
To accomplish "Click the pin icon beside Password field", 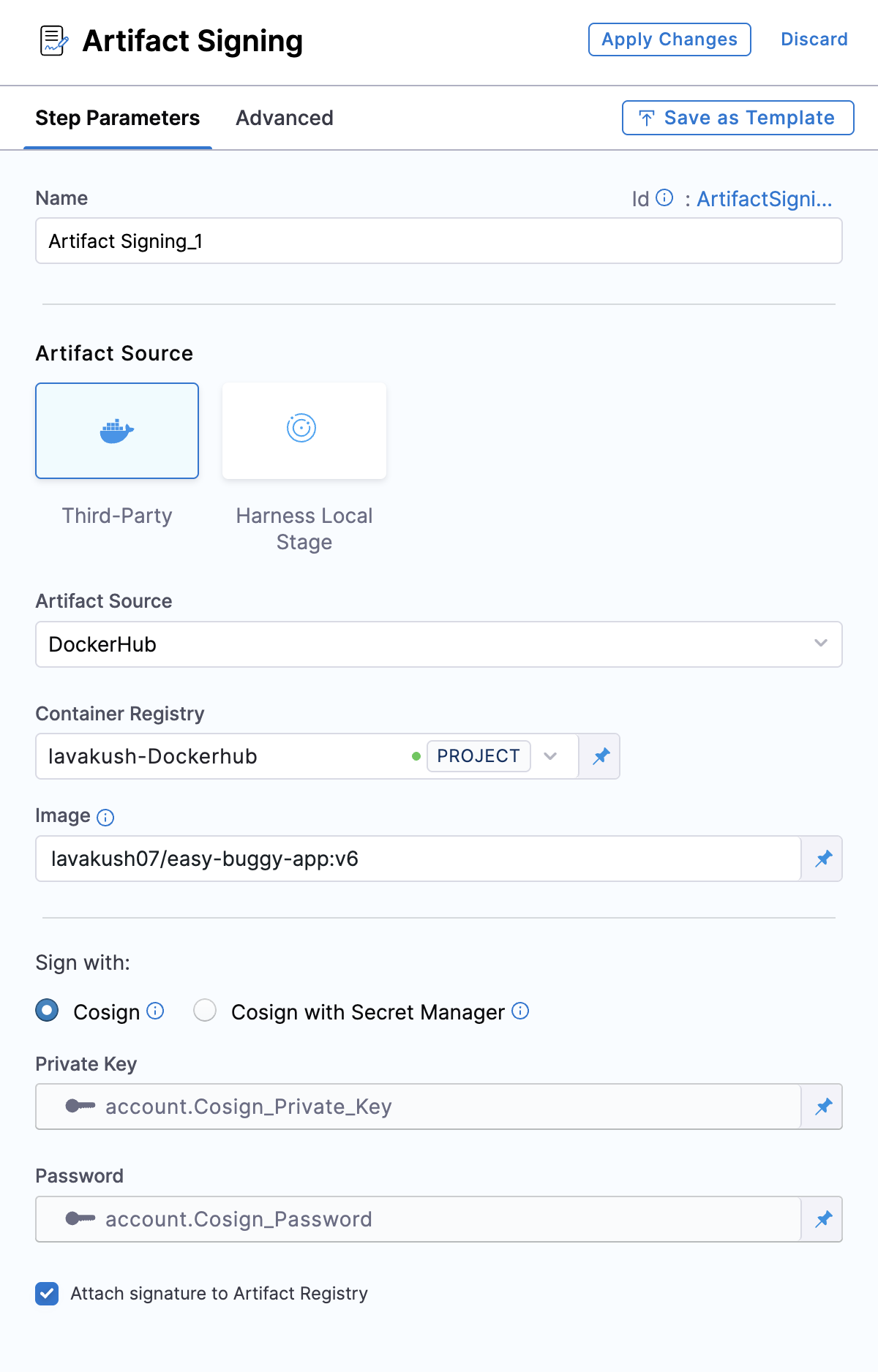I will click(x=823, y=1219).
